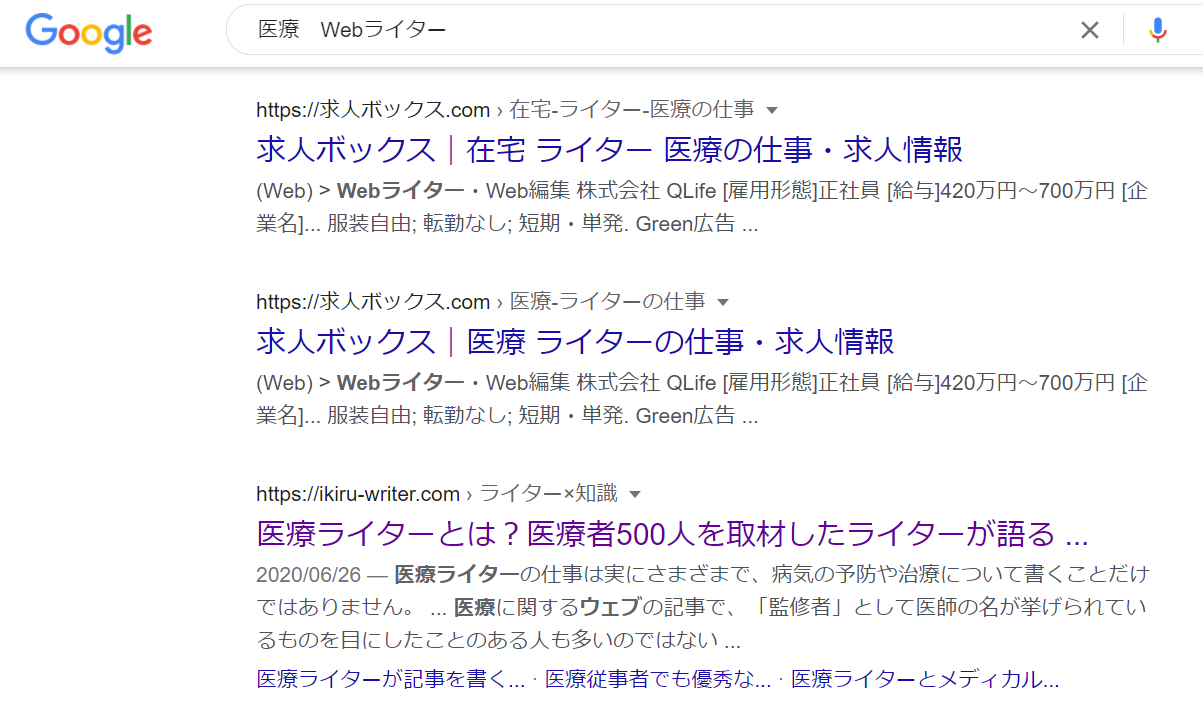The height and width of the screenshot is (720, 1203).
Task: Open sitelink 医療ライターが記事を書く...
Action: click(391, 680)
